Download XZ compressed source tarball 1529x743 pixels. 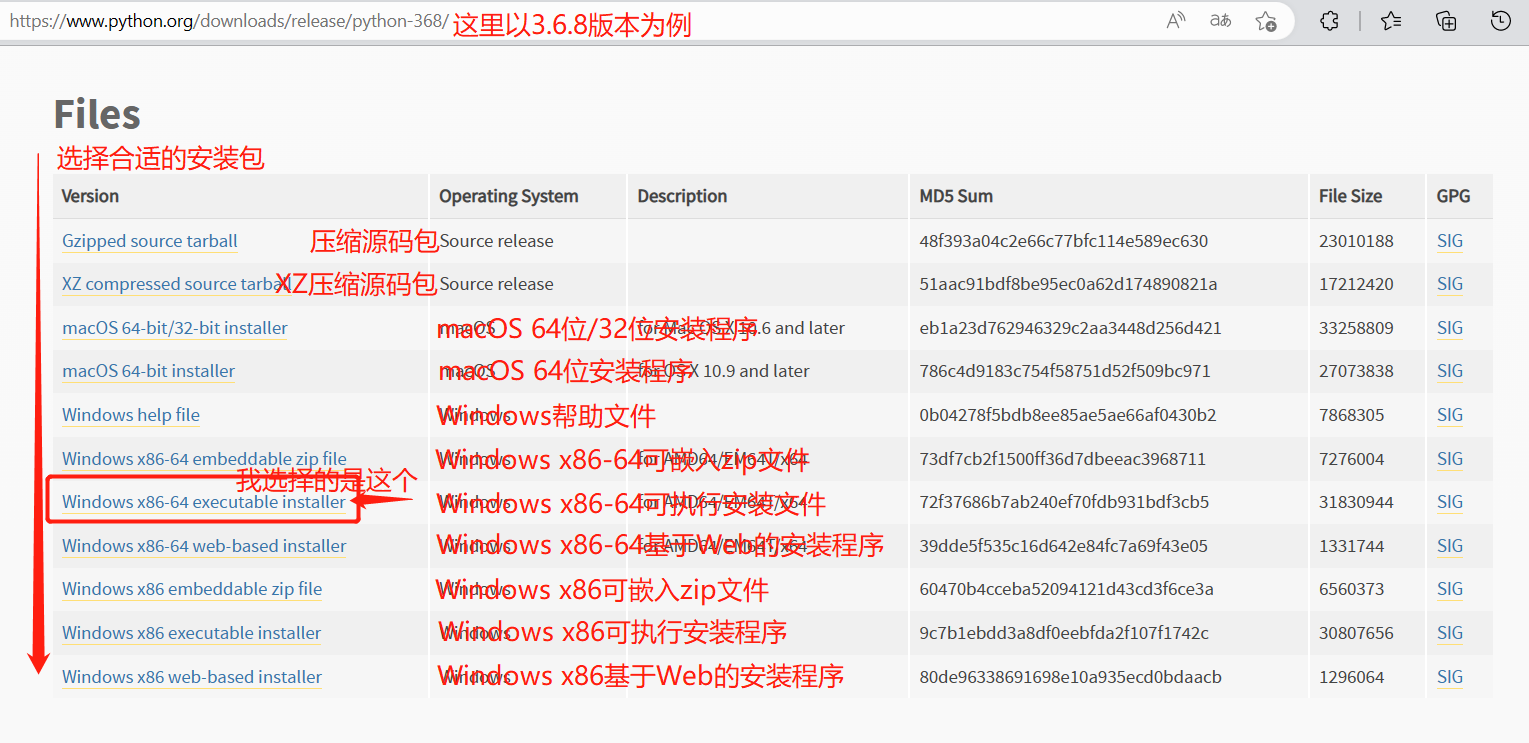click(175, 284)
